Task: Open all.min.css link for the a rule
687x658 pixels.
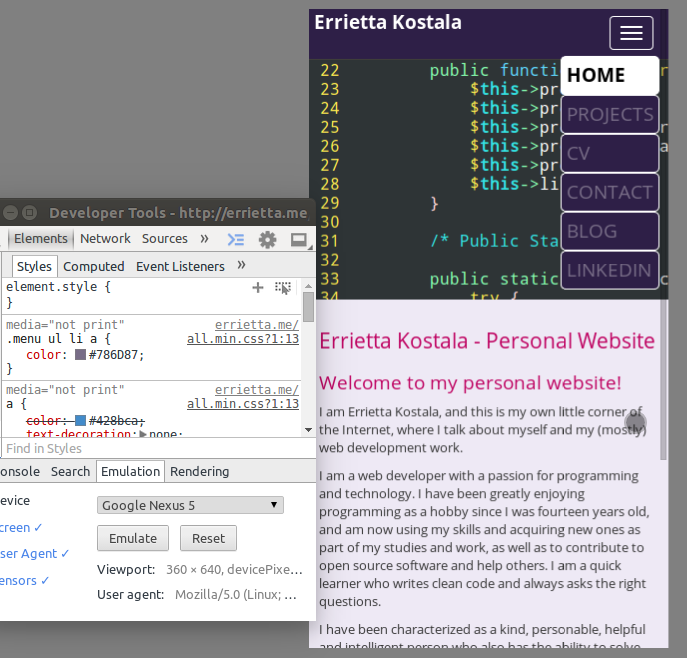Action: coord(243,403)
